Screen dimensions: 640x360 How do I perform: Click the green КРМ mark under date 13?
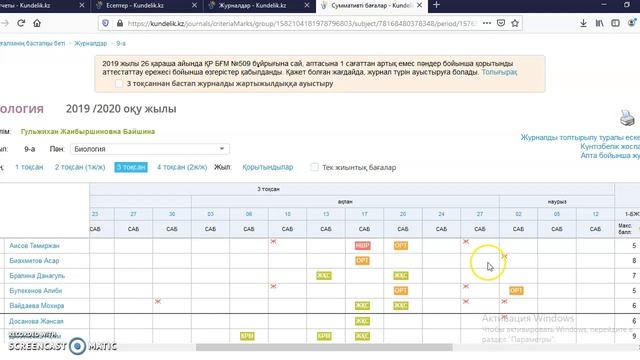324,336
